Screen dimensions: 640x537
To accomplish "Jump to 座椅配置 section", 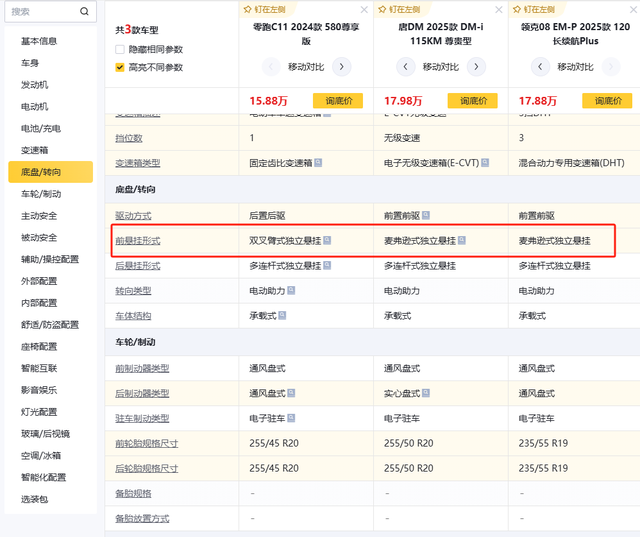I will 39,347.
